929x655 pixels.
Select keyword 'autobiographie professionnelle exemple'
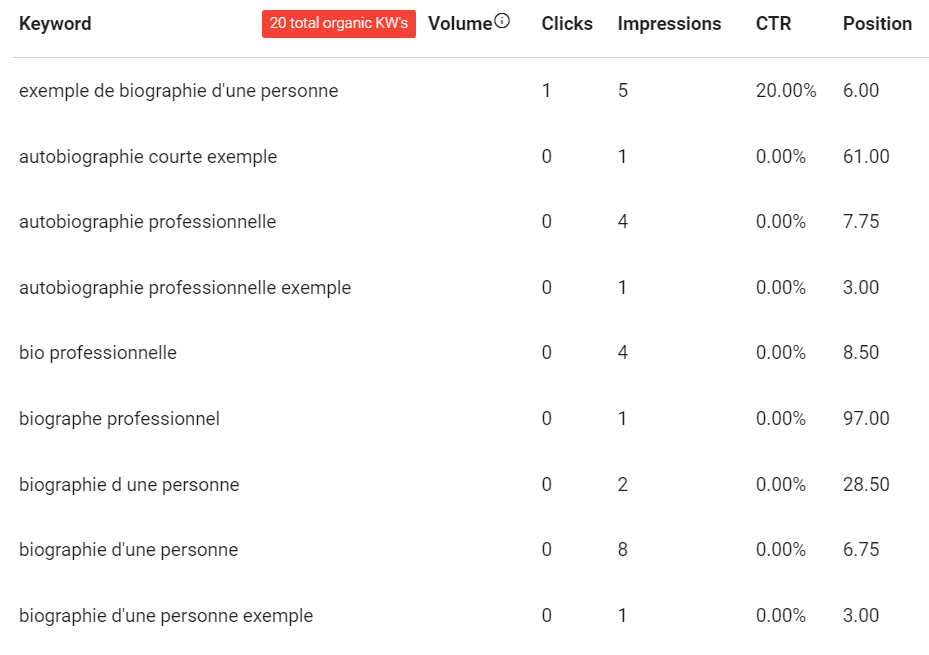tap(185, 287)
